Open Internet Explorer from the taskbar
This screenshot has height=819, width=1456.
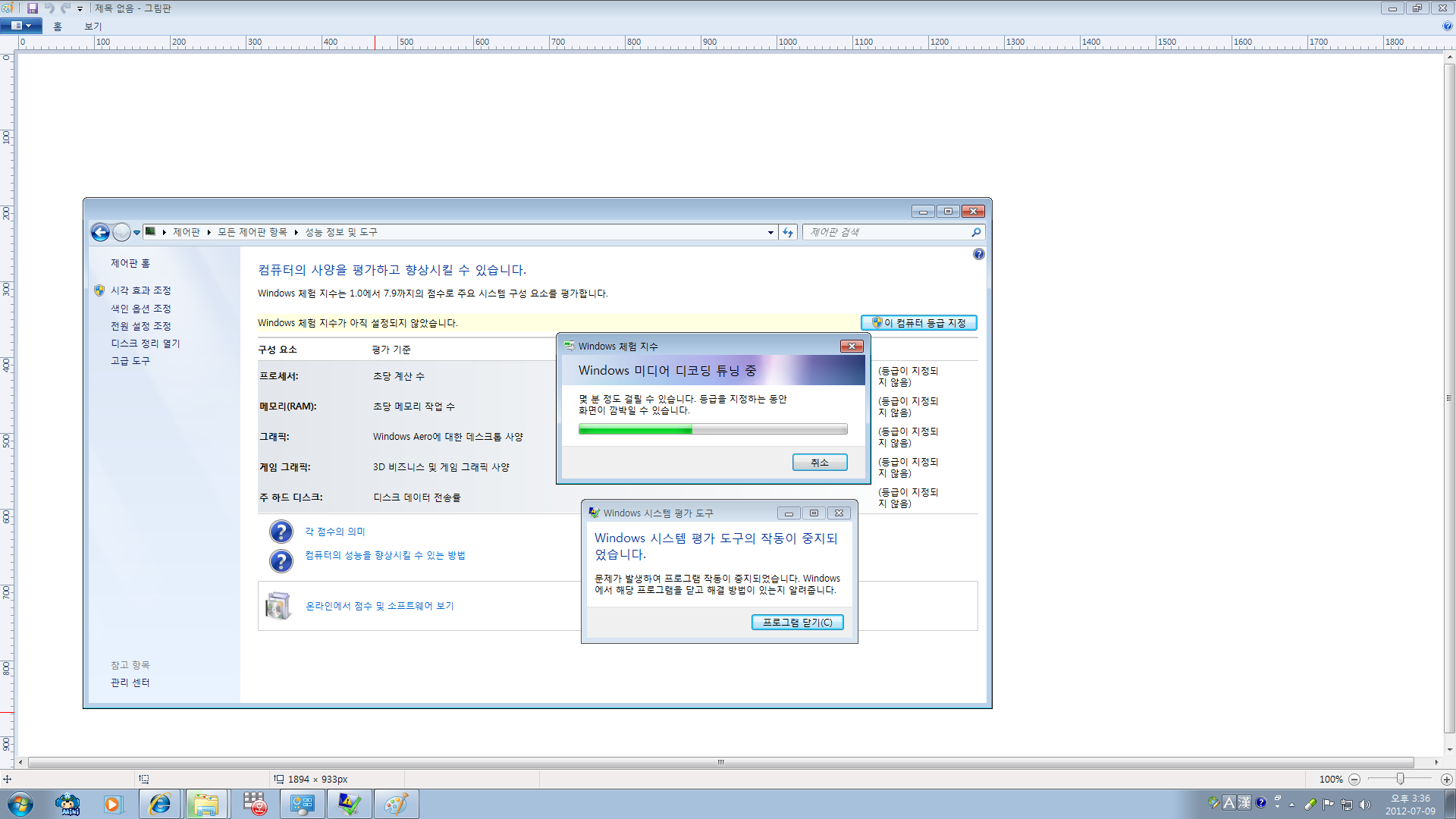160,804
